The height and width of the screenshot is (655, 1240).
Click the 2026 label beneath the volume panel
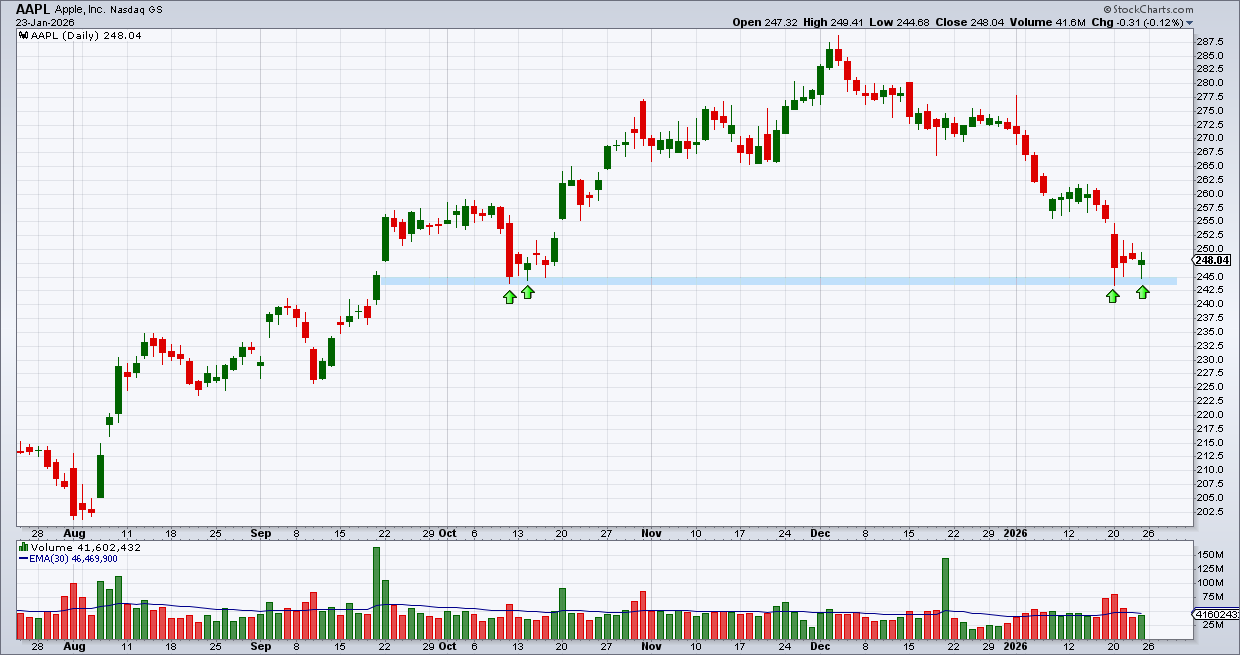1016,647
